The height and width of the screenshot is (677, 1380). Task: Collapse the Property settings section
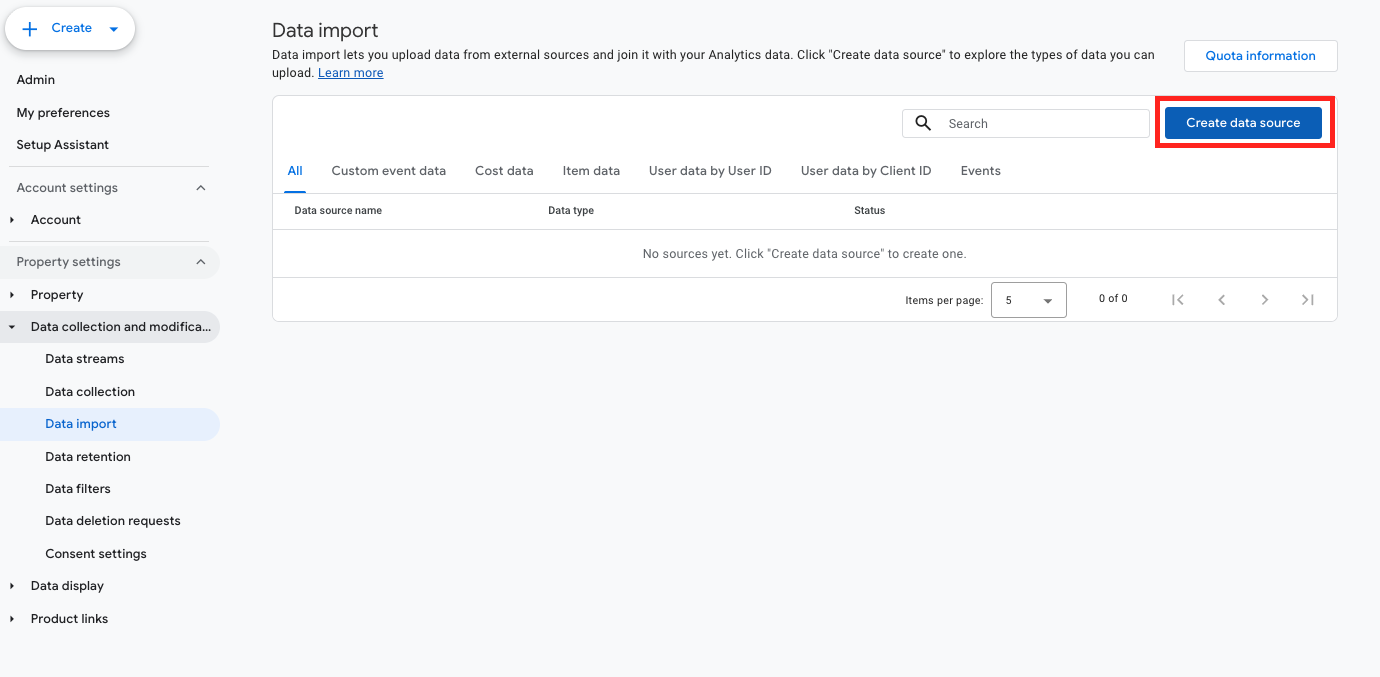[200, 262]
